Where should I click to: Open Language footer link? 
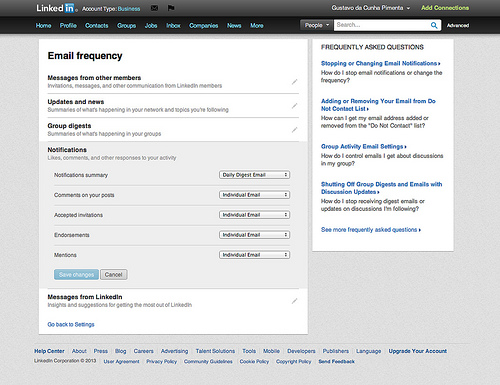(x=369, y=351)
